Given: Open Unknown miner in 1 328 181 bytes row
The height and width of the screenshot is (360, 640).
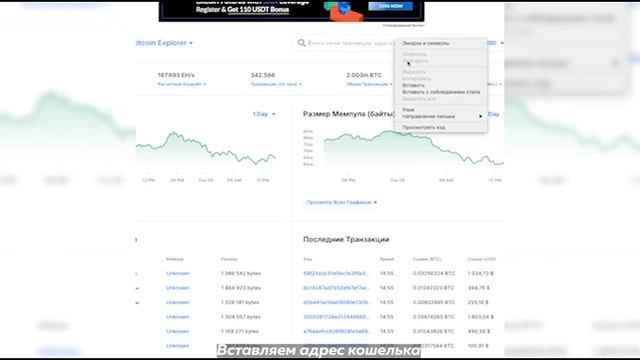Looking at the screenshot, I should (178, 302).
